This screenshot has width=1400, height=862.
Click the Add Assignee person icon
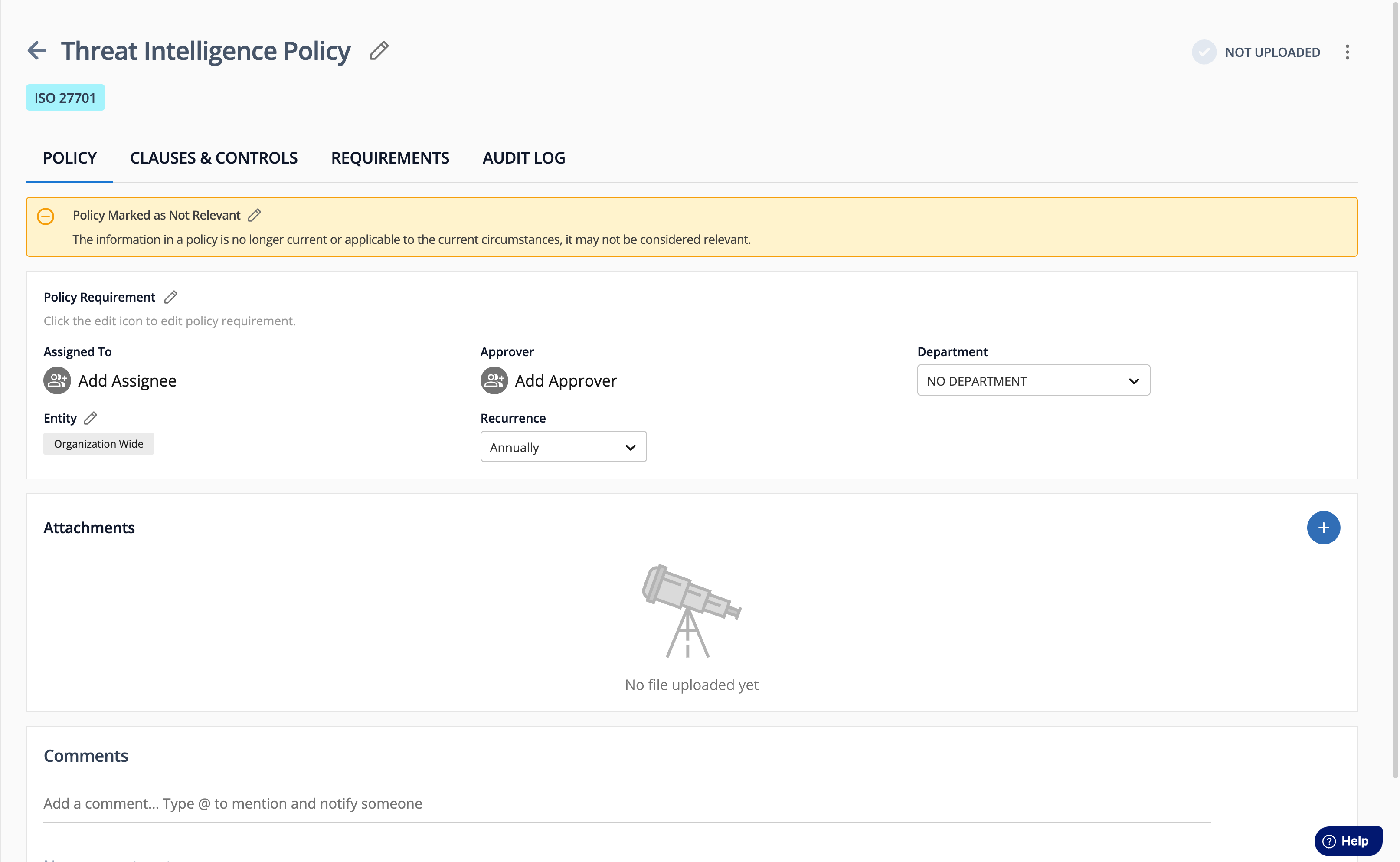click(57, 380)
